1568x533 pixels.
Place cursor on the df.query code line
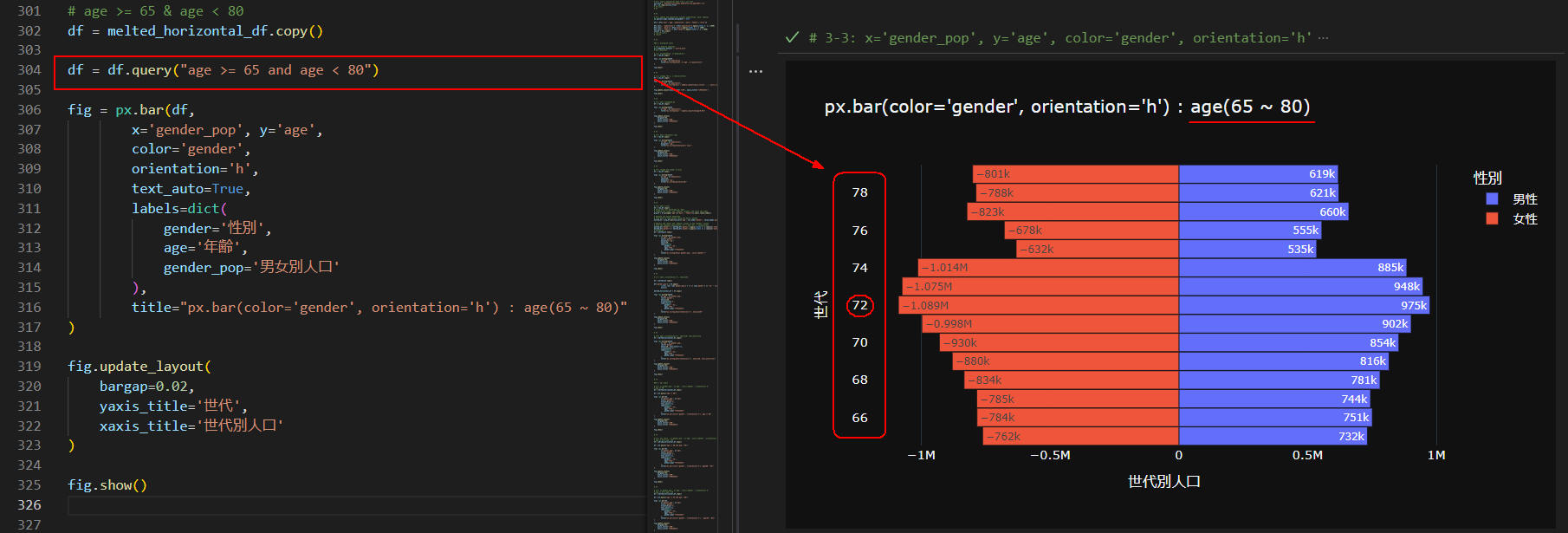224,70
